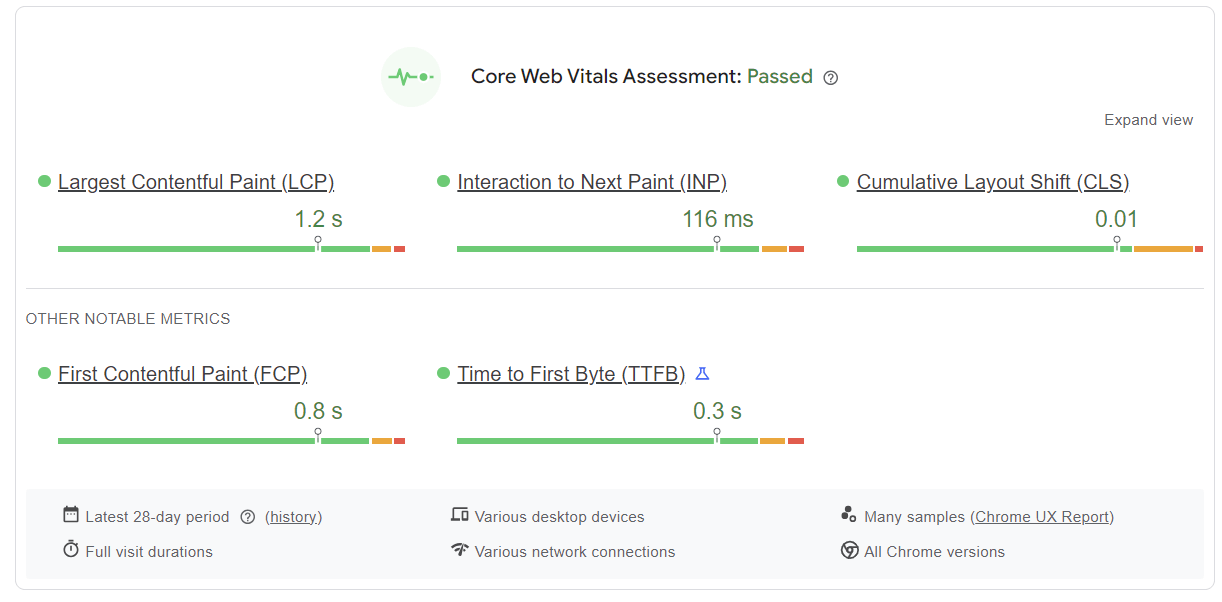Open Cumulative Layout Shift (CLS) link
The height and width of the screenshot is (602, 1222).
pyautogui.click(x=993, y=182)
